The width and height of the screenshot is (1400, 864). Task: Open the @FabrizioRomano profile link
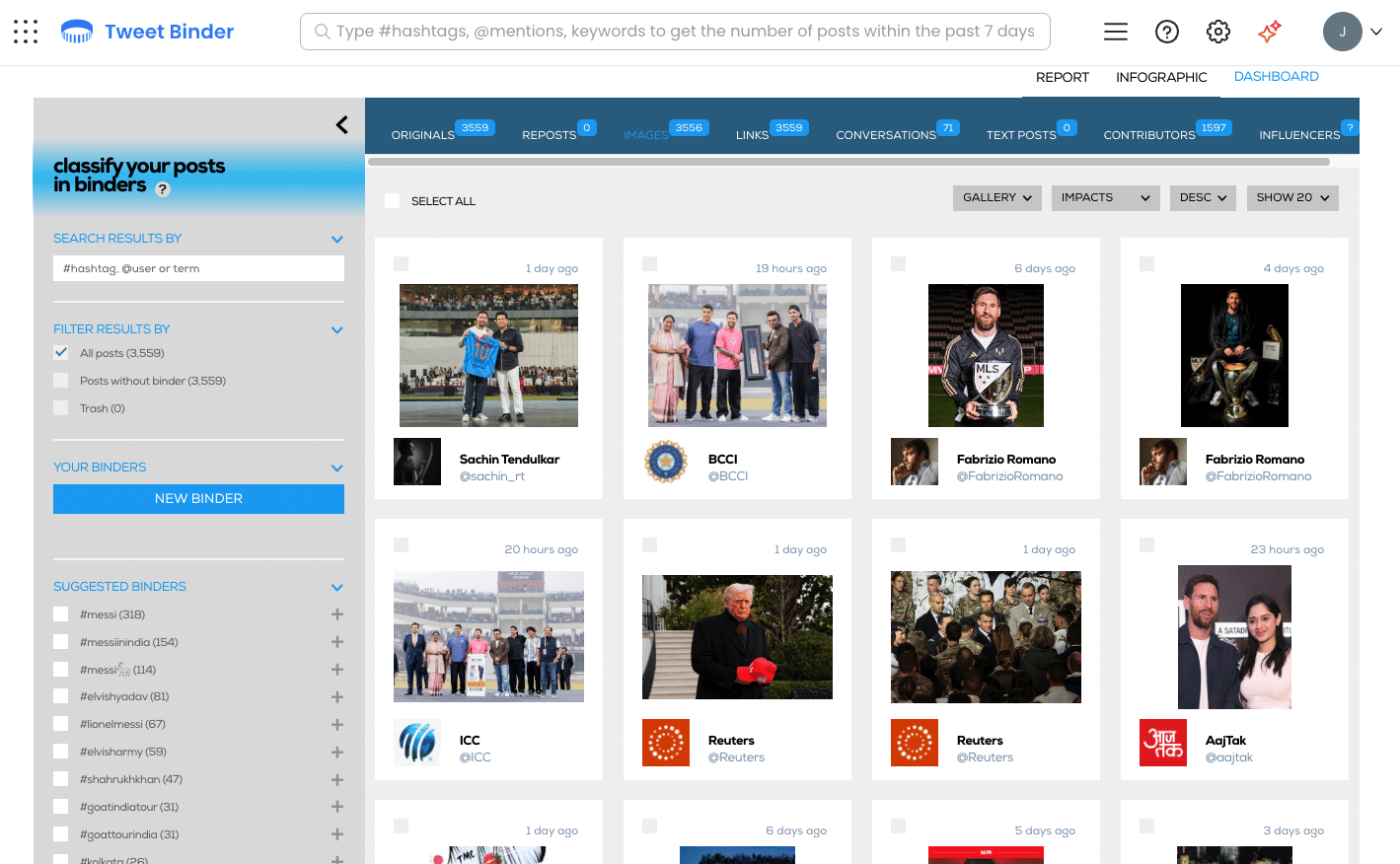pos(1008,476)
